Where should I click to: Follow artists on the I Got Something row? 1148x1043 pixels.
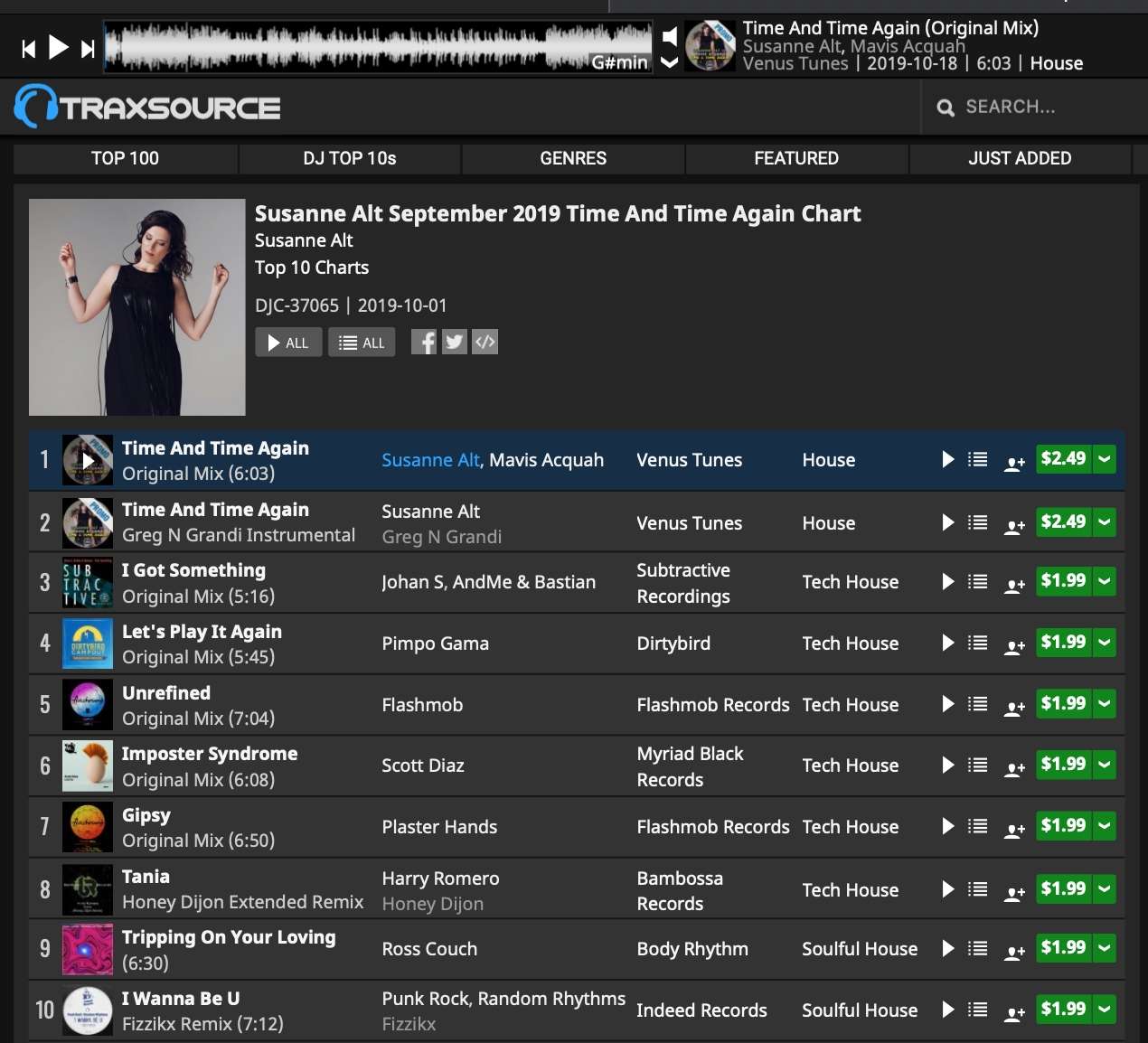(1014, 586)
